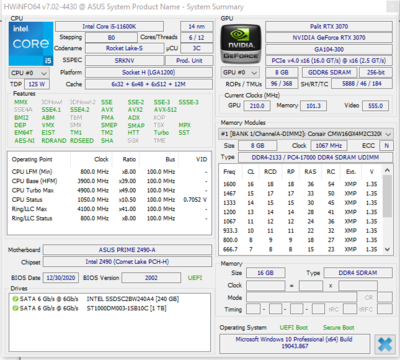Click the BIOS Version 2002 field
The height and width of the screenshot is (360, 400).
(x=151, y=278)
